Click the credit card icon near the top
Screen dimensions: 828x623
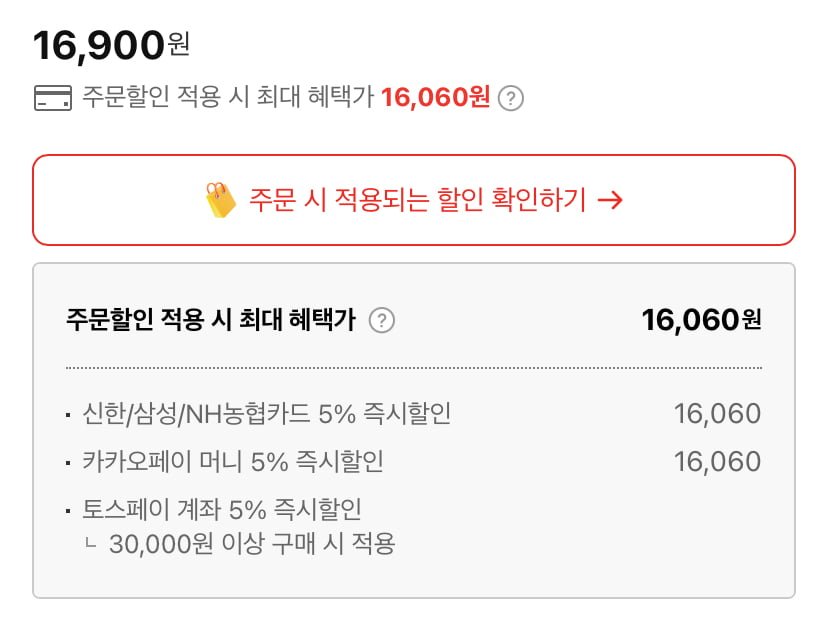pos(52,98)
